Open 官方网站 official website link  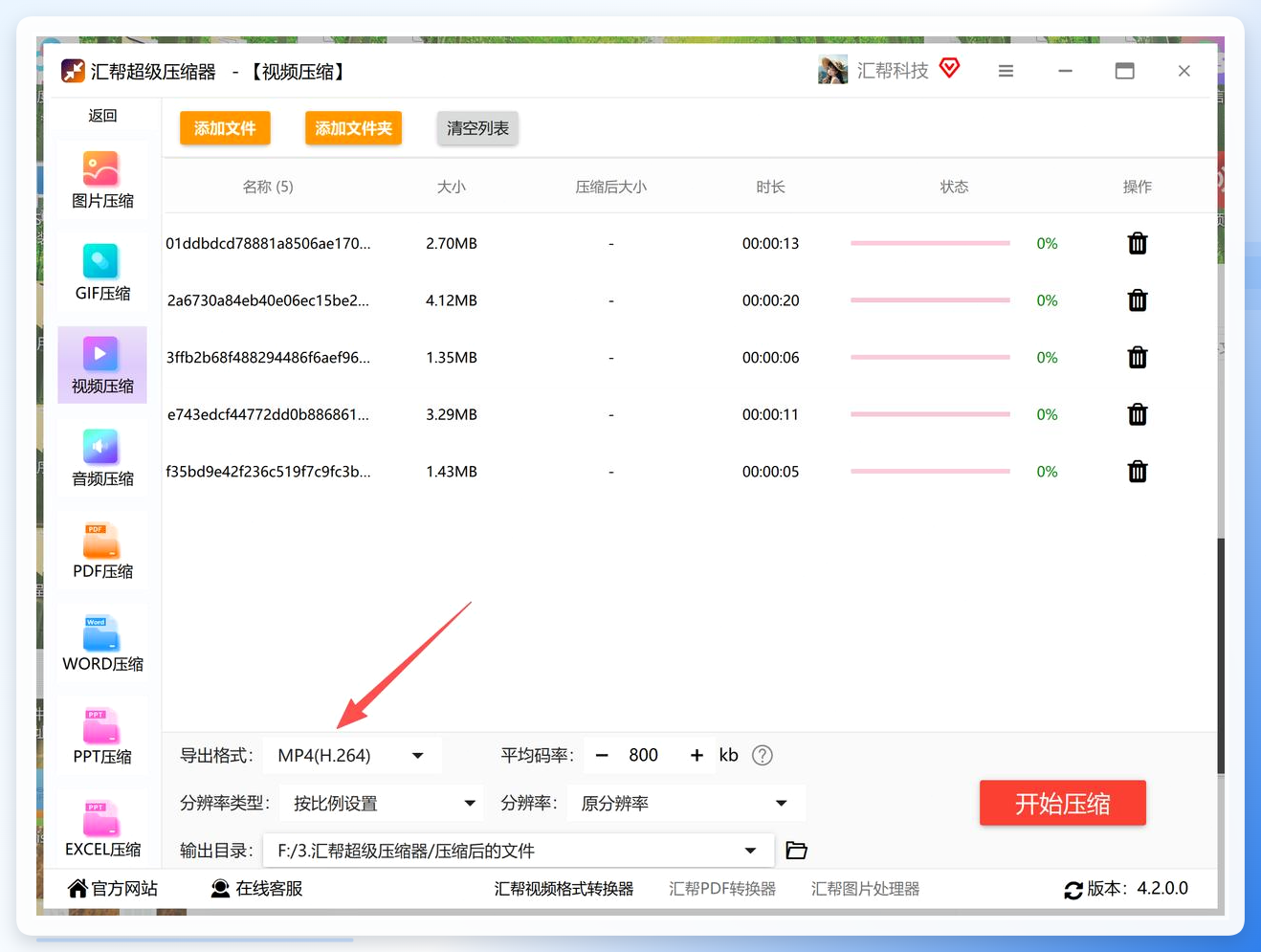[113, 889]
